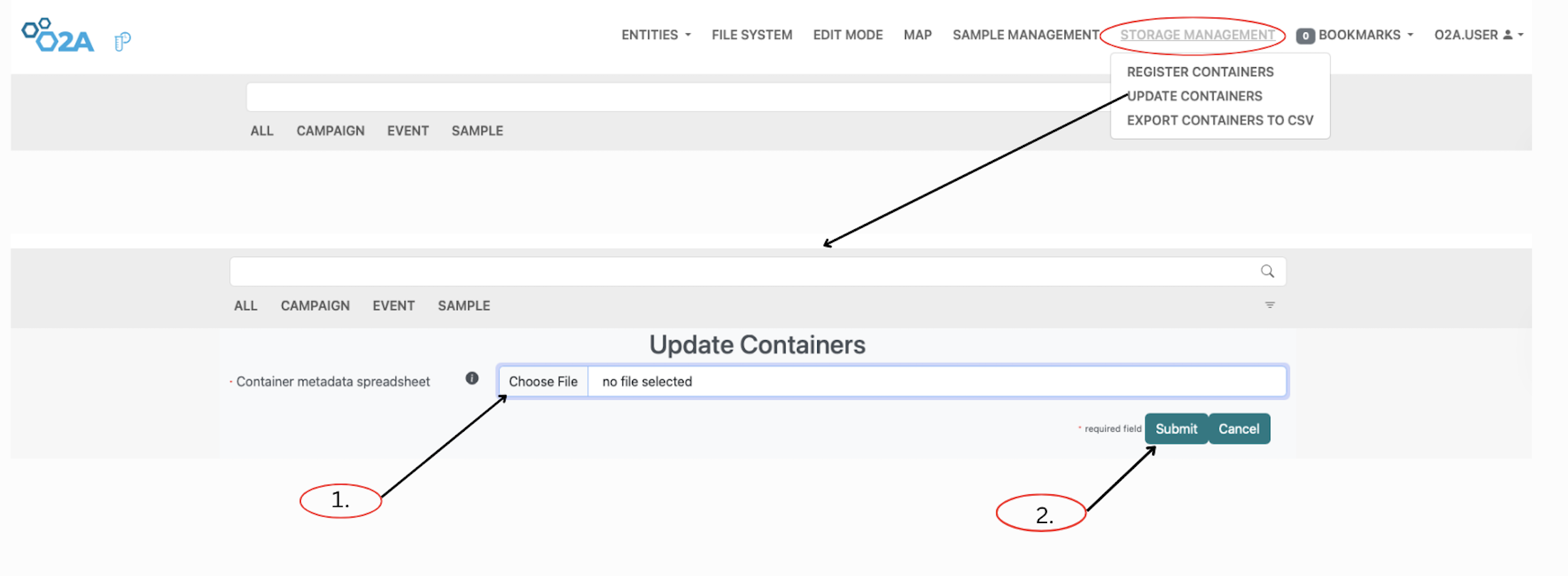Click the user account icon next to O2A.USER

click(1506, 35)
